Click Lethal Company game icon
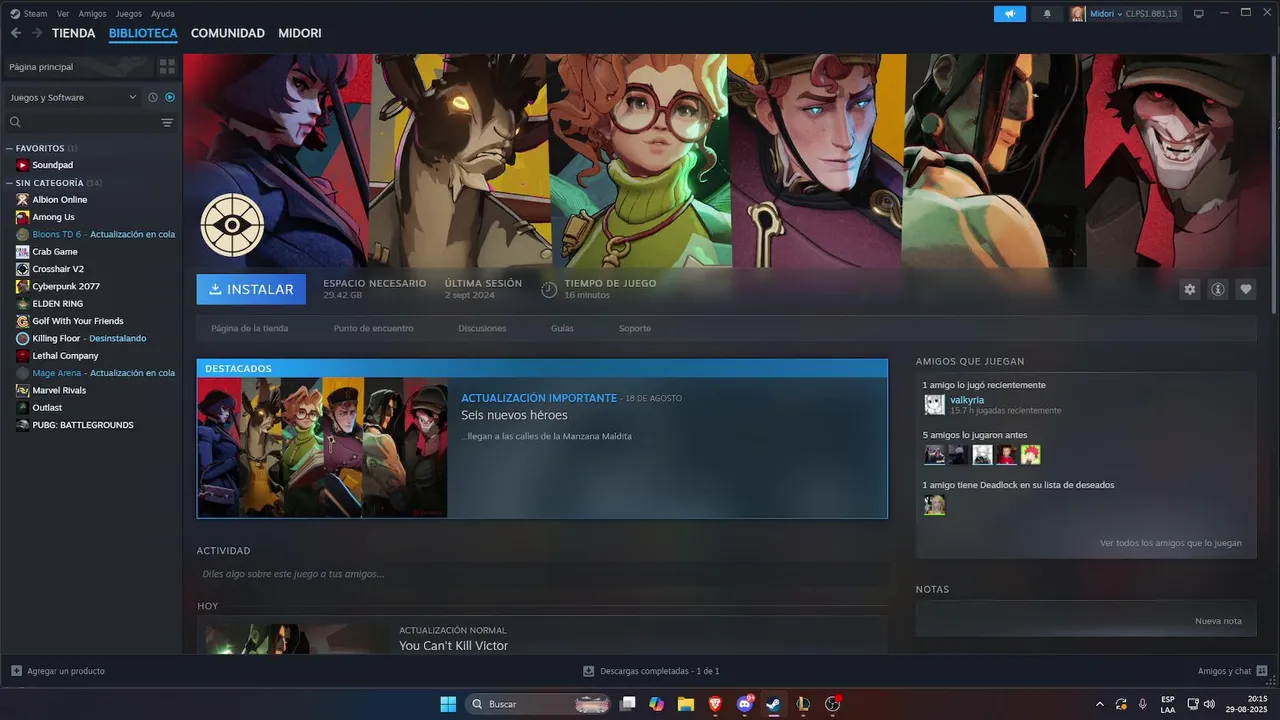1280x720 pixels. [23, 356]
